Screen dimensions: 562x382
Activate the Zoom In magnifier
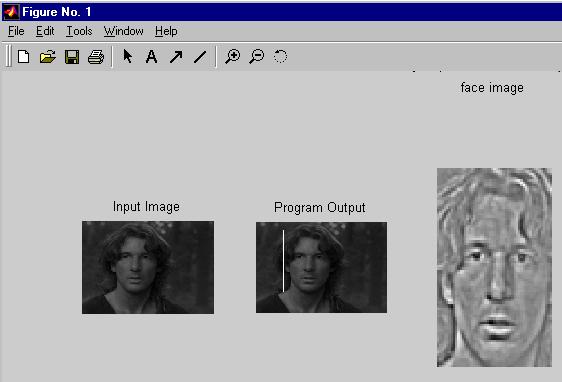233,57
